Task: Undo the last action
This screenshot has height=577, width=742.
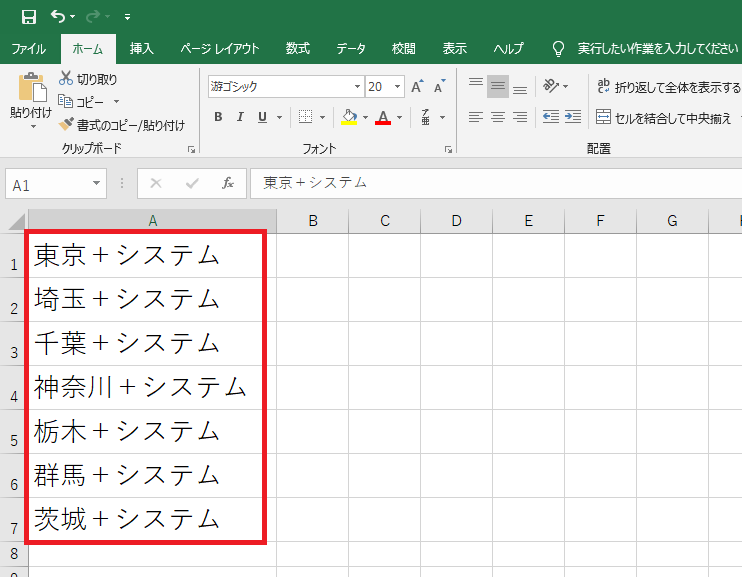Action: click(x=58, y=17)
